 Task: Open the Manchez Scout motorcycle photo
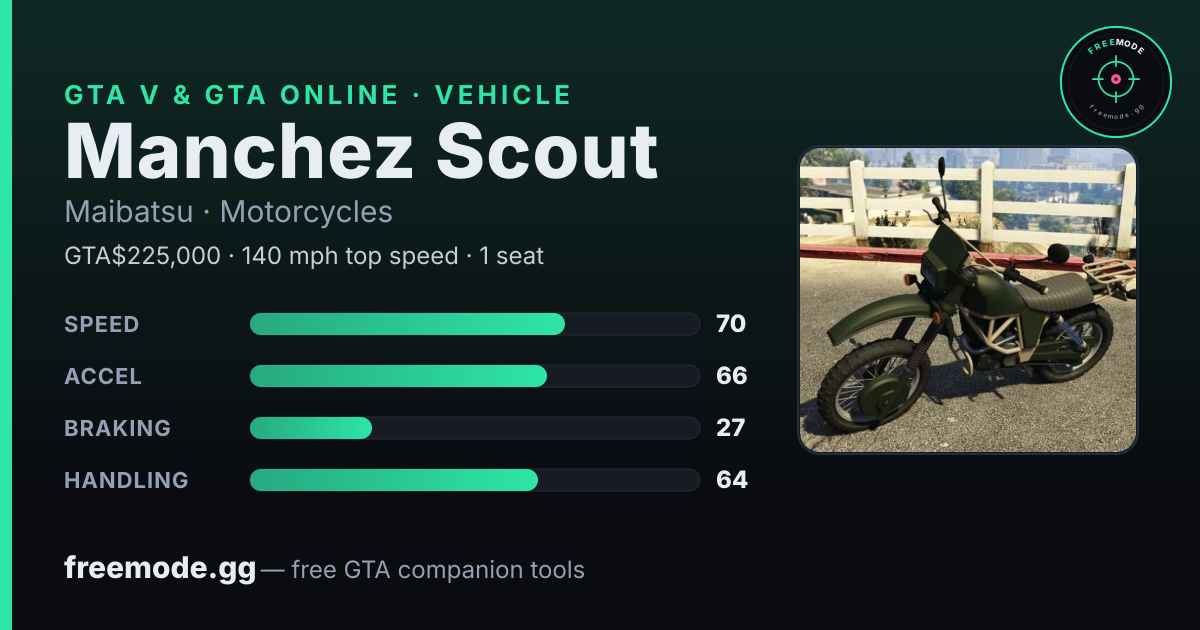968,300
